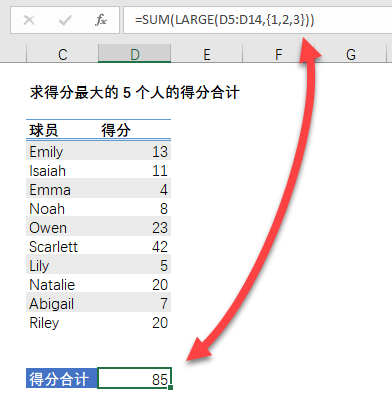Open the Insert Function fx button

pyautogui.click(x=101, y=20)
